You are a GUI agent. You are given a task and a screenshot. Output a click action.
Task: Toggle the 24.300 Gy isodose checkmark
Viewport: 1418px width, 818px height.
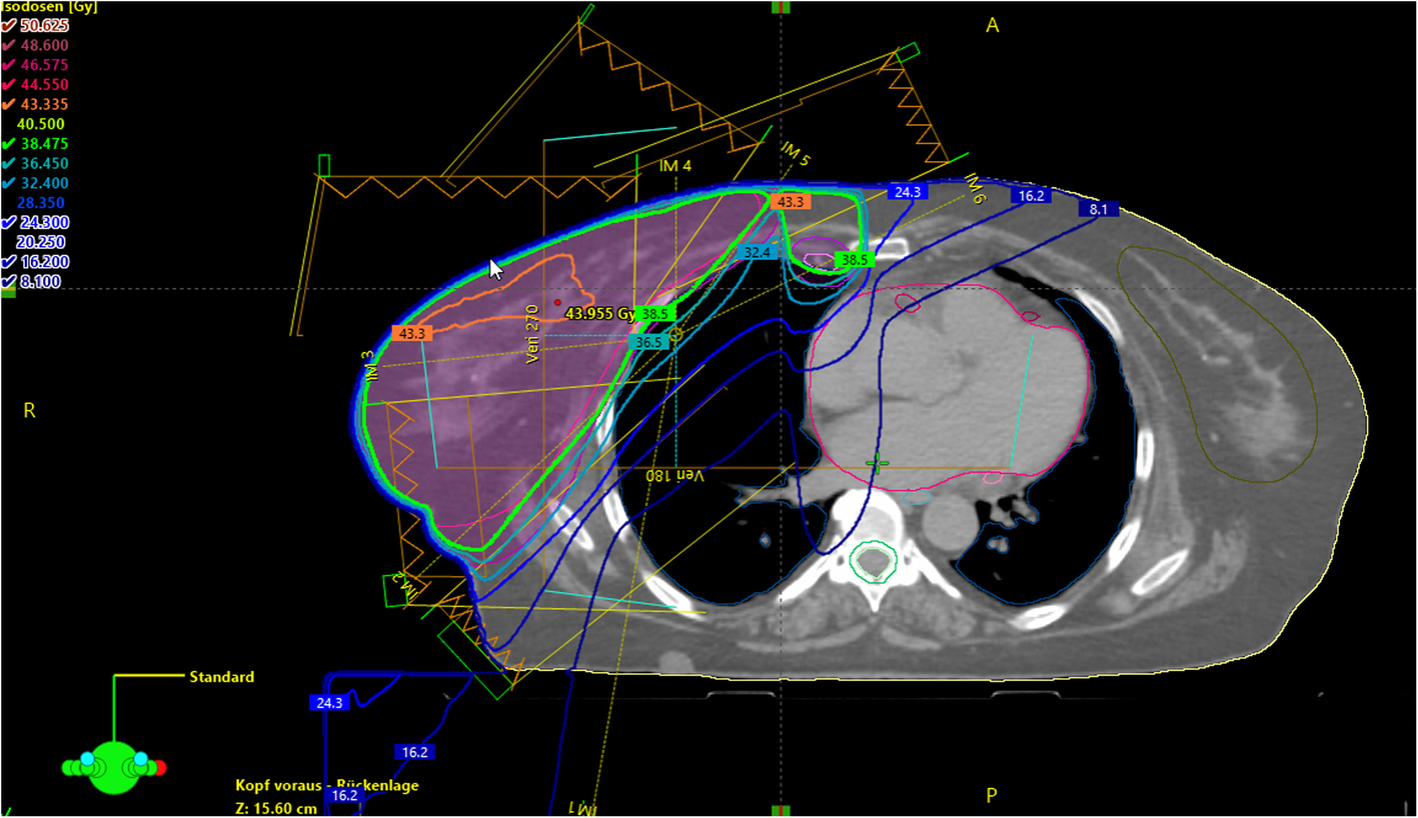[9, 222]
